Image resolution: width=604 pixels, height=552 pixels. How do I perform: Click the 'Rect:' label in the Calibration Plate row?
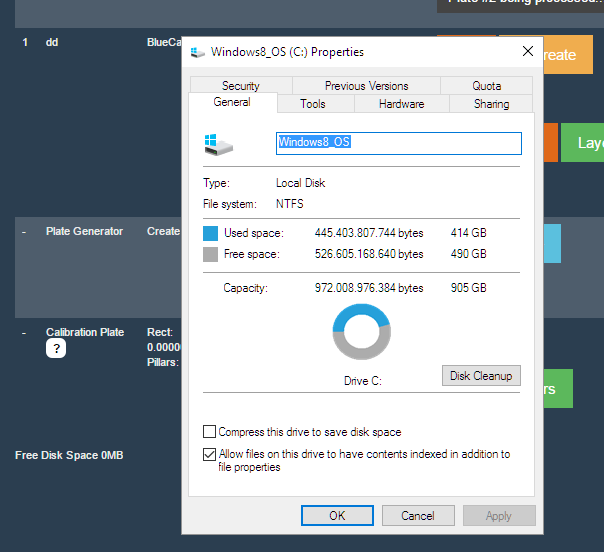[x=160, y=332]
